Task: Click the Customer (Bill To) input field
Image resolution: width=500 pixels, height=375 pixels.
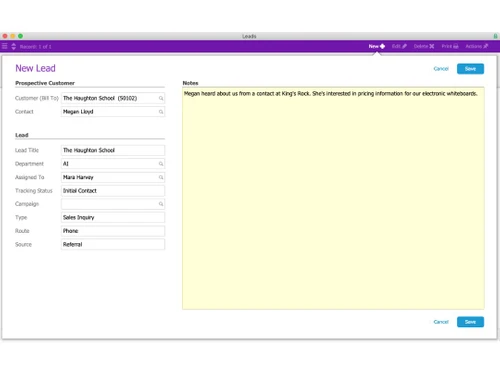Action: [113, 98]
